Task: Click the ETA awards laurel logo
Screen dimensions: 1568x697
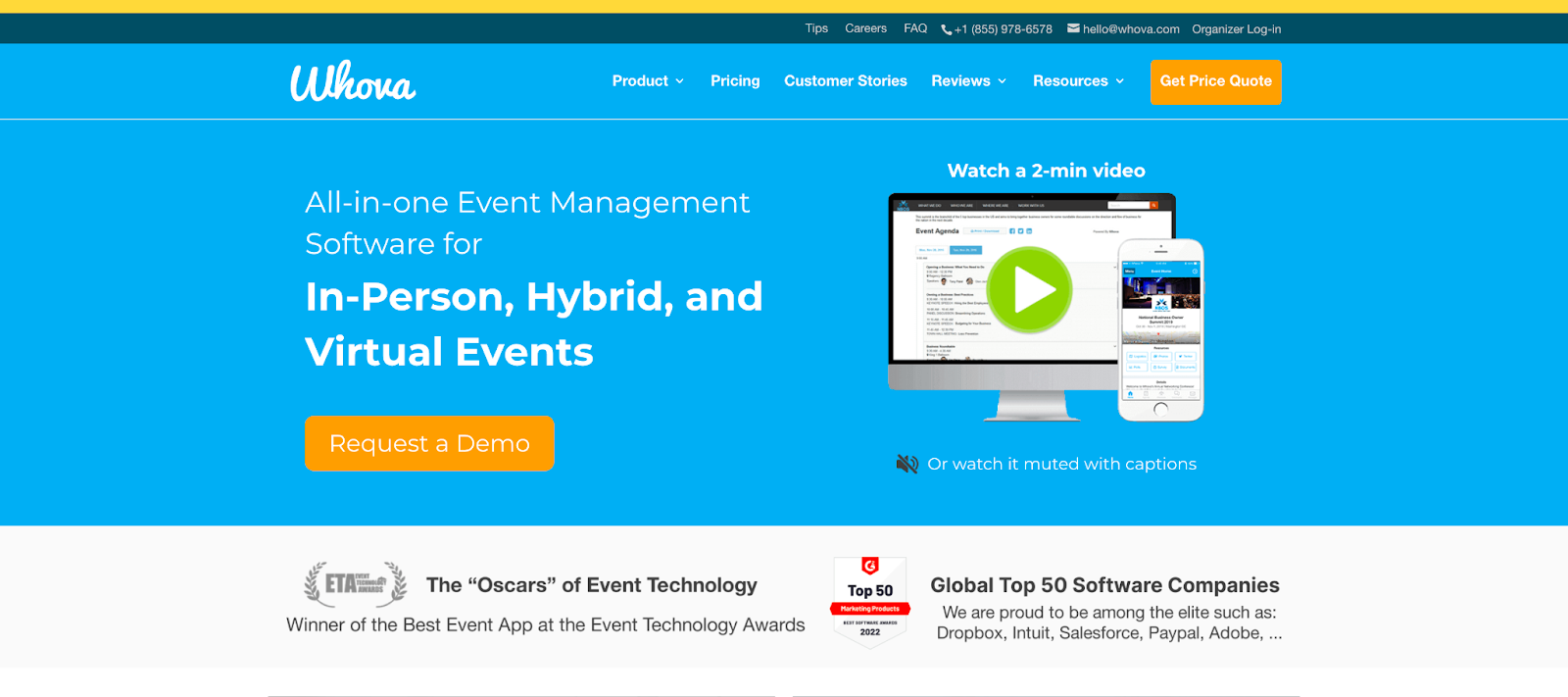Action: tap(356, 584)
